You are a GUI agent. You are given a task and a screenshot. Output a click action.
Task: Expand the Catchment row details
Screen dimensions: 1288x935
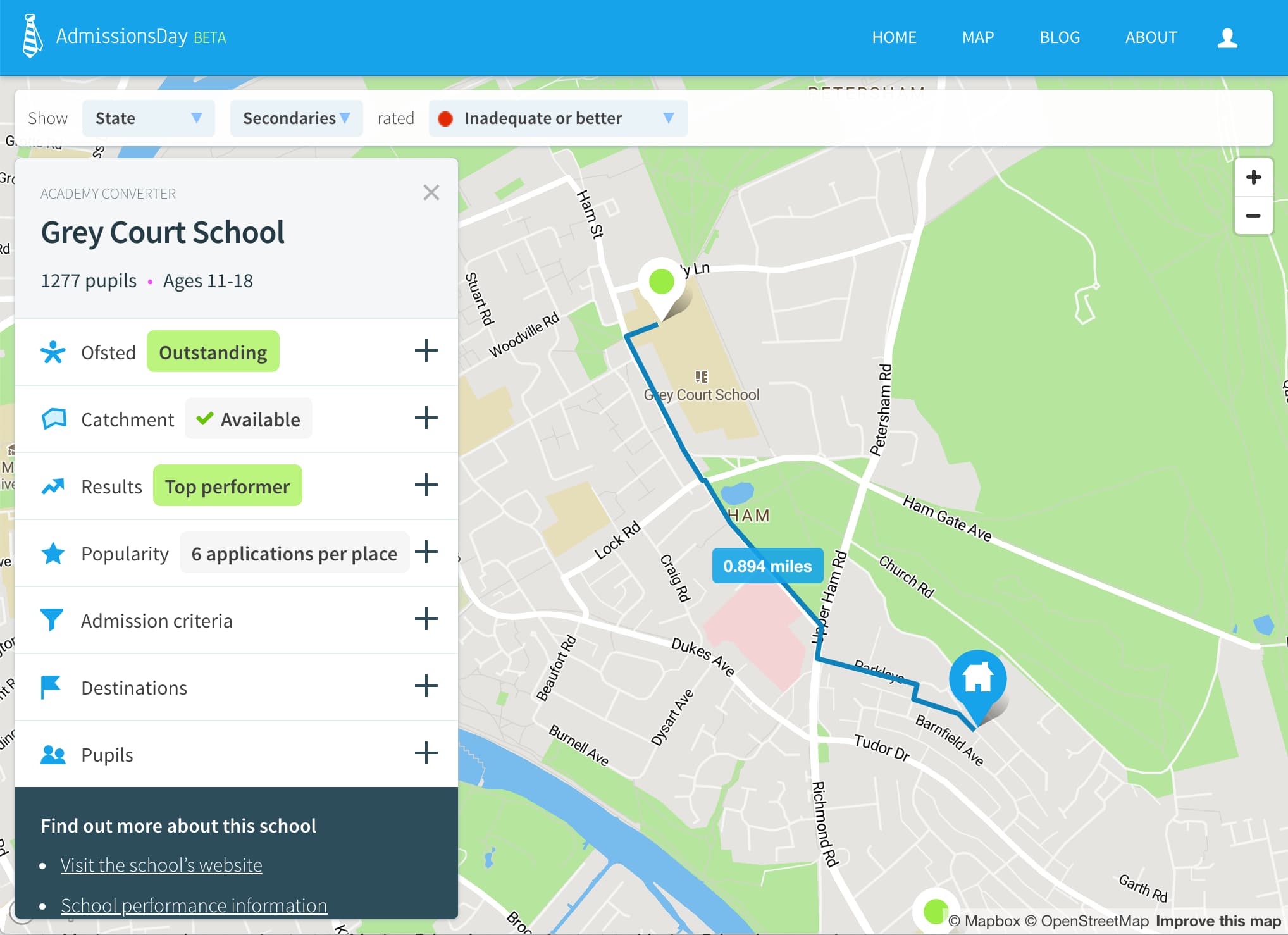(426, 418)
